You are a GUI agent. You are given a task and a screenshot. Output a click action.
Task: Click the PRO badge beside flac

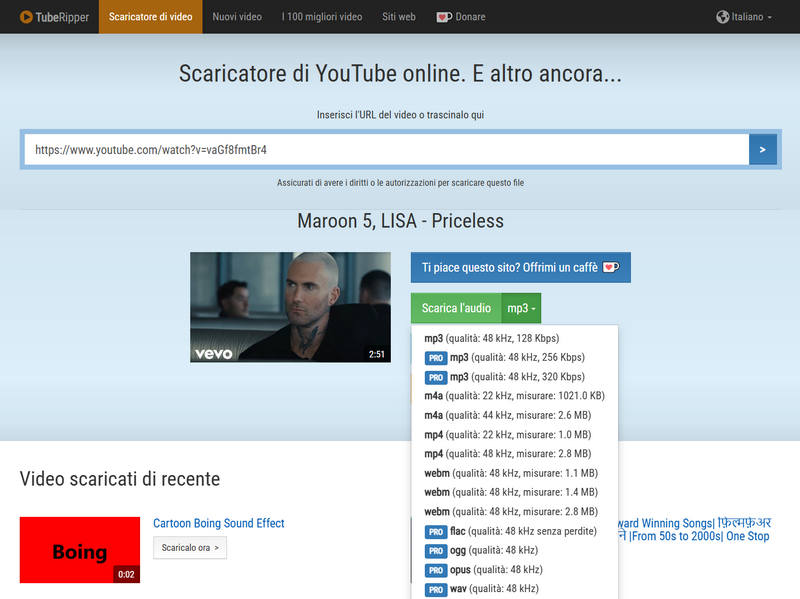pos(436,532)
